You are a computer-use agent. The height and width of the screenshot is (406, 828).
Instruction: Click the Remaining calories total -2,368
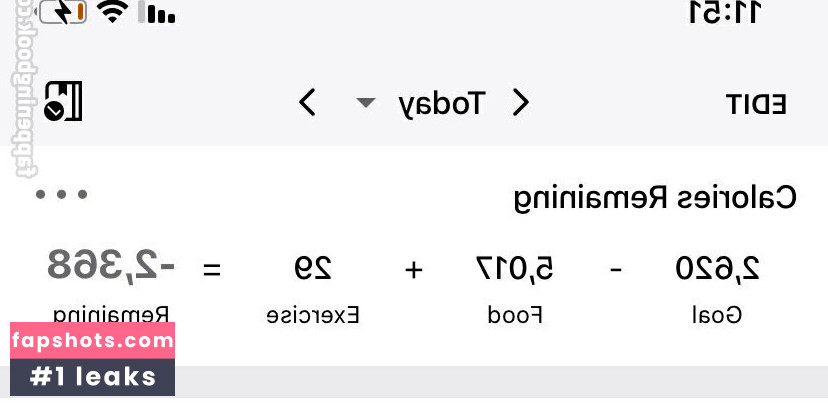111,266
